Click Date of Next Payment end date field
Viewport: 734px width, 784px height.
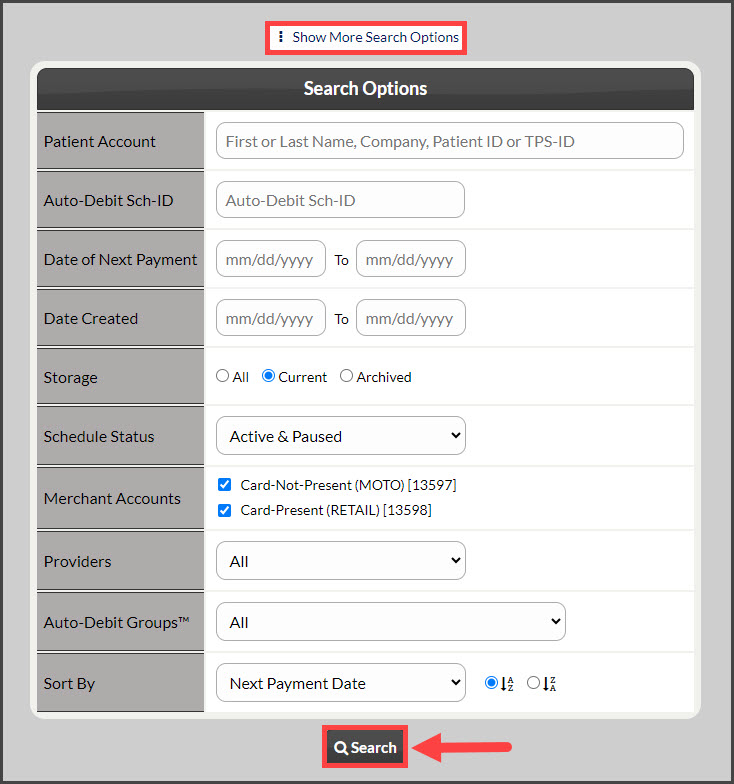pyautogui.click(x=410, y=259)
